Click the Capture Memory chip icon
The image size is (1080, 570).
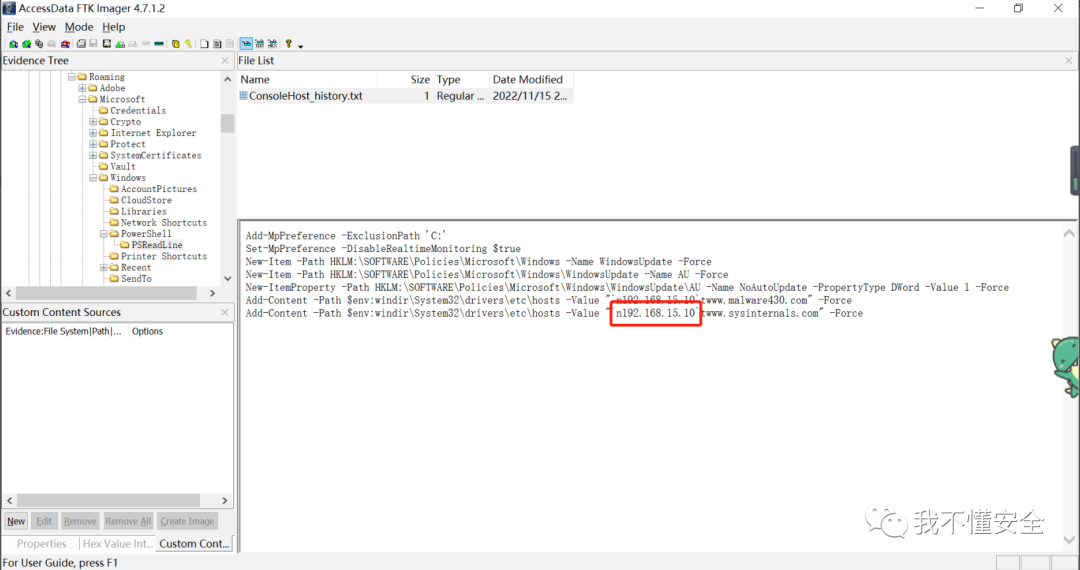click(x=159, y=44)
